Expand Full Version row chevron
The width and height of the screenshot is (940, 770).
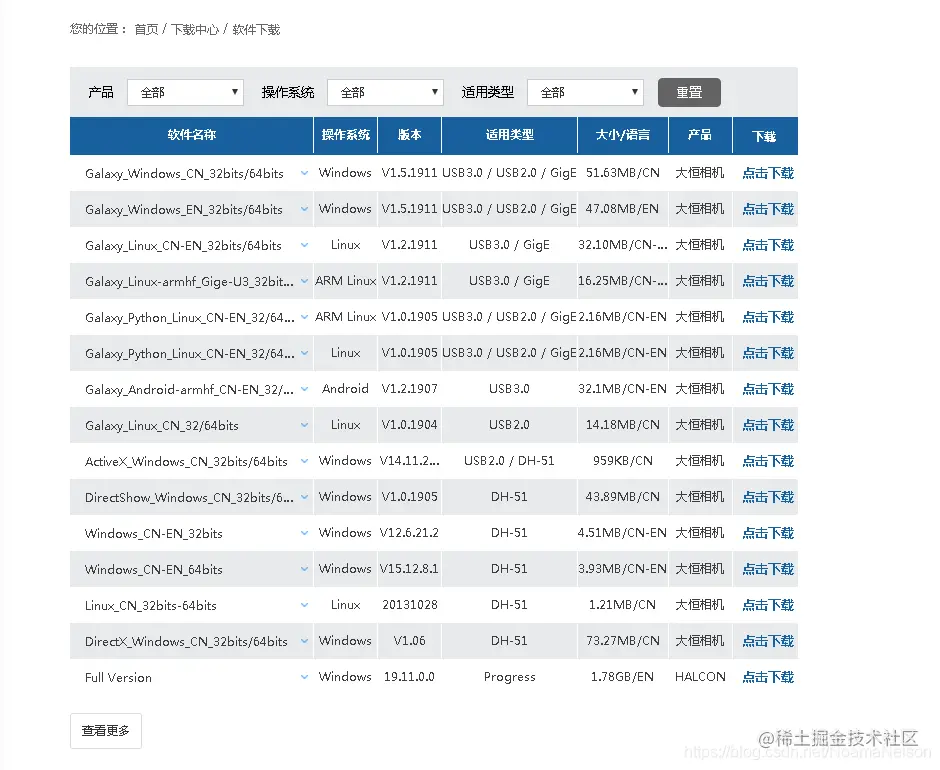(305, 677)
